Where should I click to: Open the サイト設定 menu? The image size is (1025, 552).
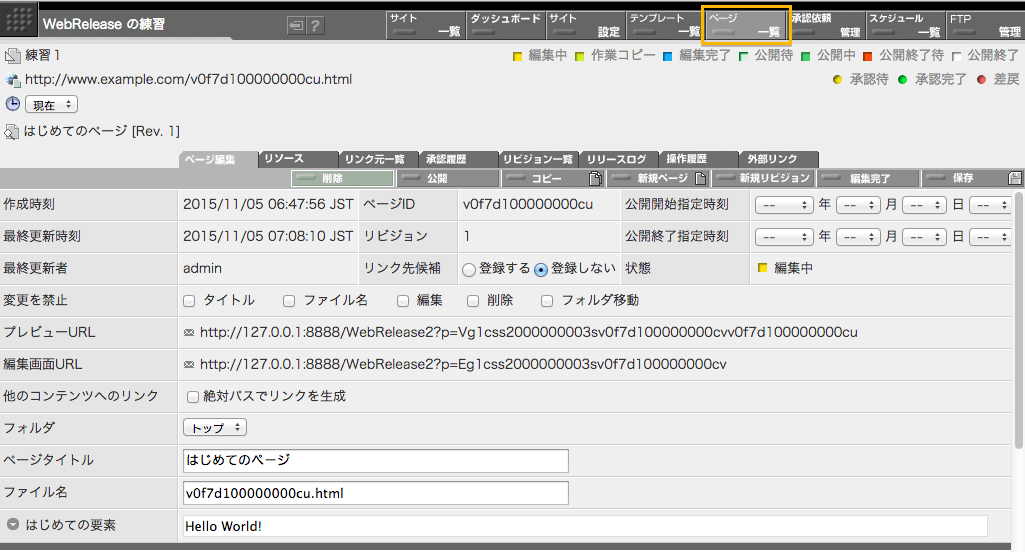tap(585, 25)
